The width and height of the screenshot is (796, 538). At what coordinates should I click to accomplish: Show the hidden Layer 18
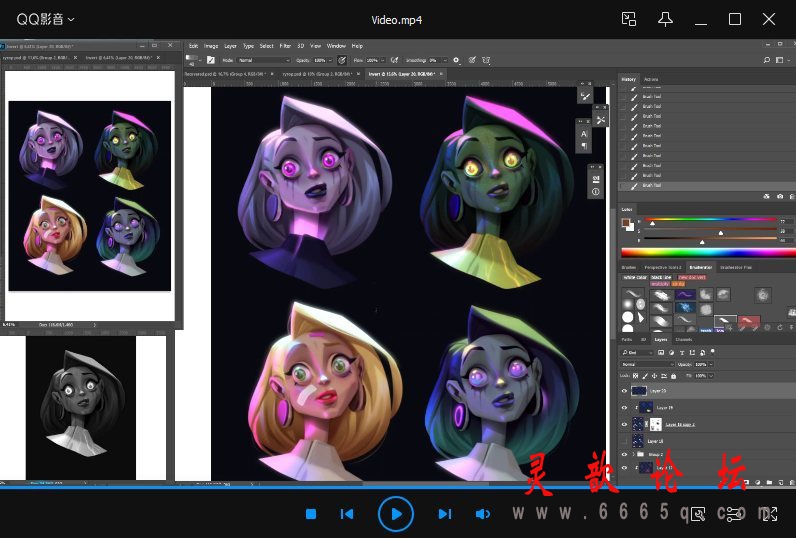624,441
